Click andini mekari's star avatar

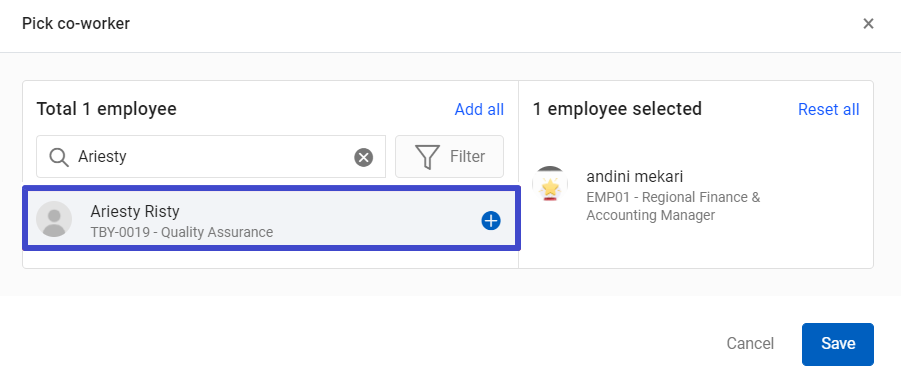point(550,184)
